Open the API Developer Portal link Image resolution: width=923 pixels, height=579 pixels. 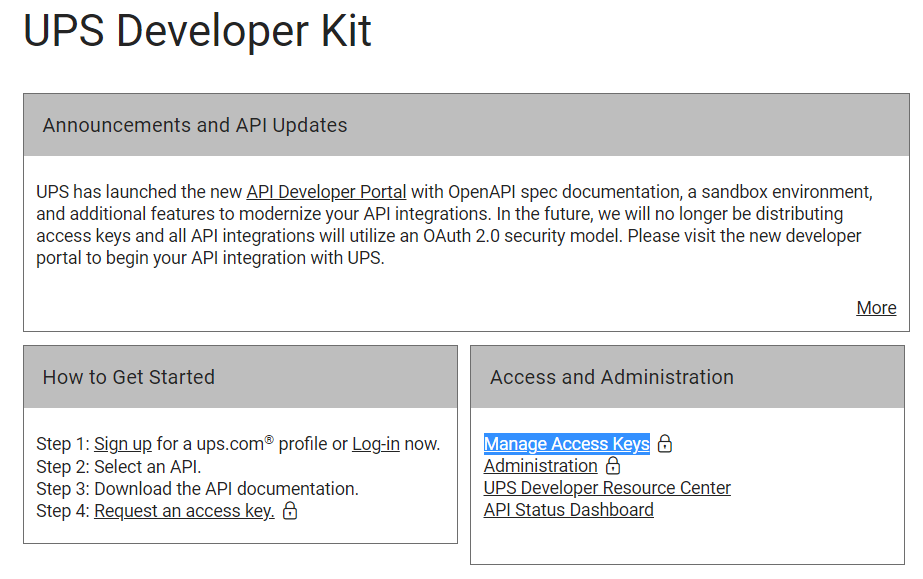[x=326, y=192]
